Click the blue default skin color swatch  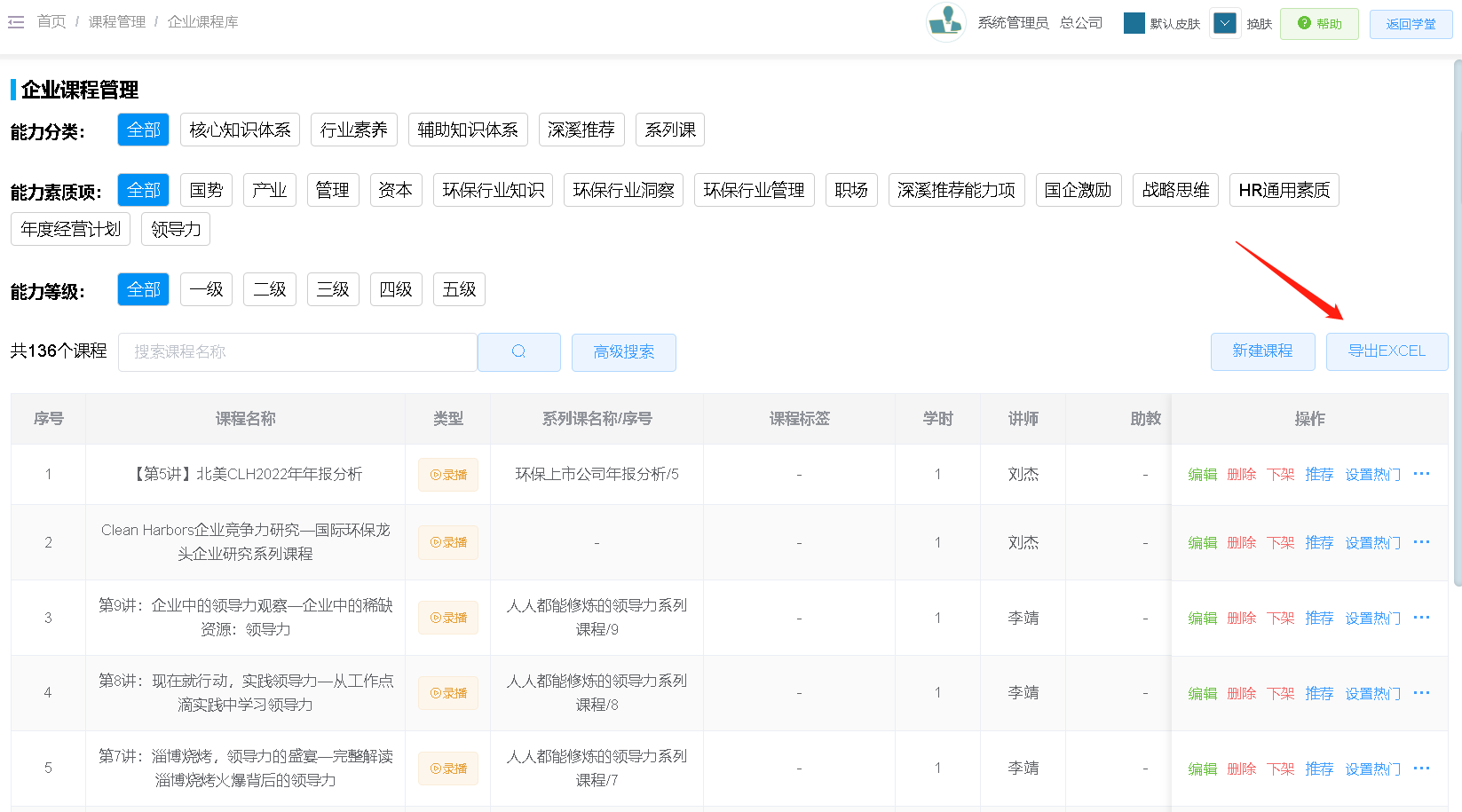[x=1134, y=23]
